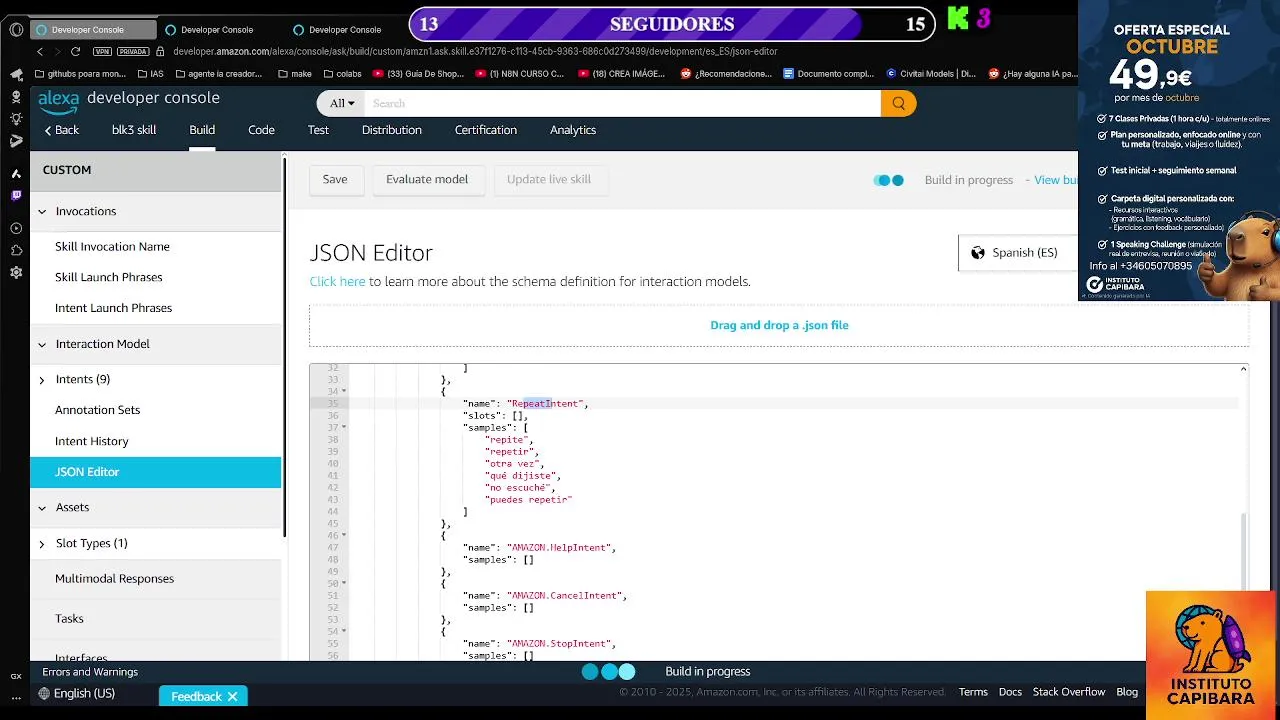This screenshot has height=720, width=1280.
Task: Open Spanish (ES) language selector
Action: [1017, 253]
